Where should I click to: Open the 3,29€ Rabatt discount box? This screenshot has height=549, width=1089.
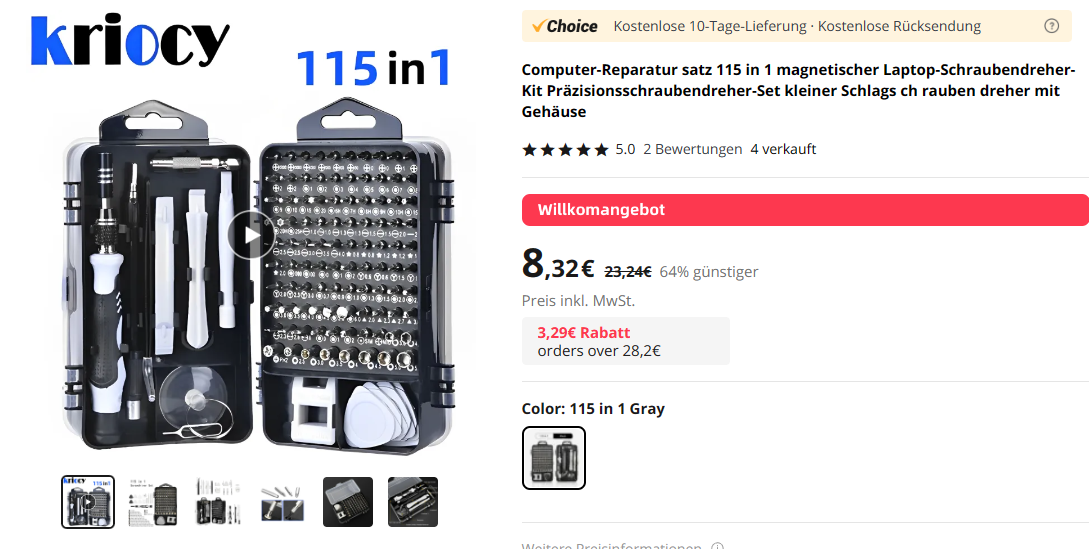tap(626, 341)
